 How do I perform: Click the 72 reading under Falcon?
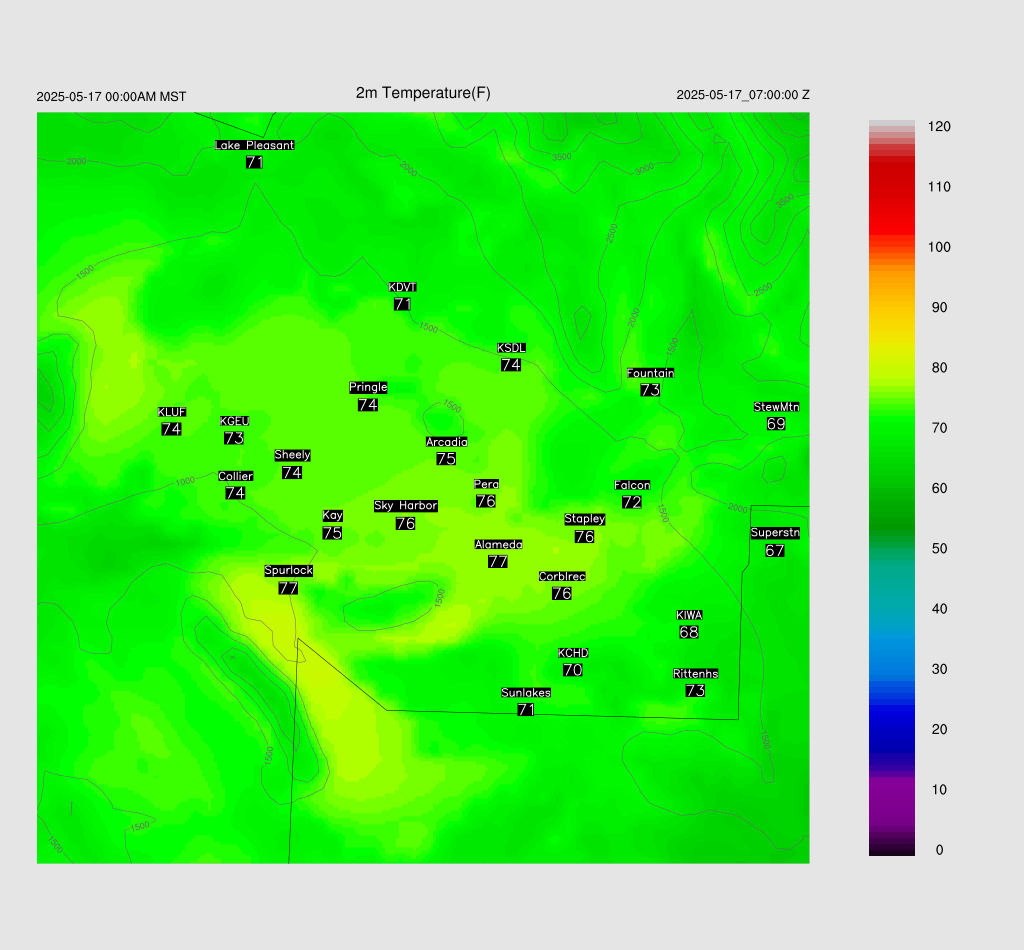click(632, 502)
